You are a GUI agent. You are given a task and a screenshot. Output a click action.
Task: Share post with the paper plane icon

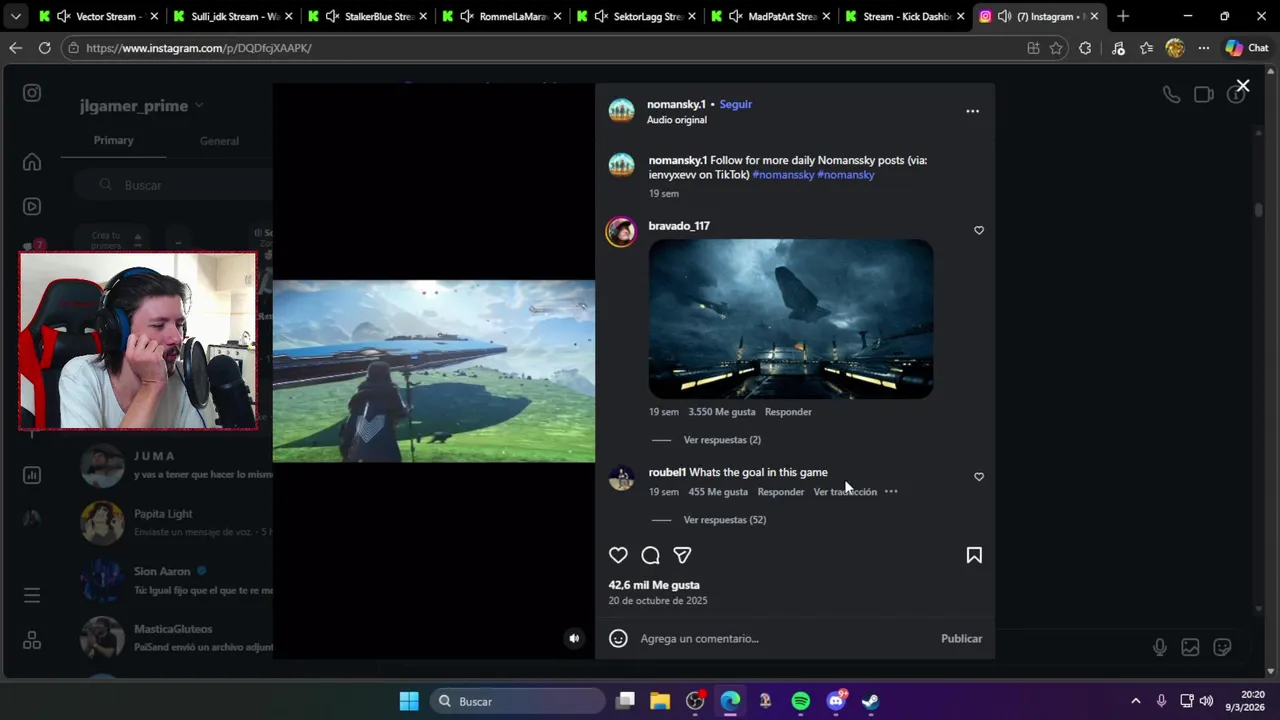682,555
